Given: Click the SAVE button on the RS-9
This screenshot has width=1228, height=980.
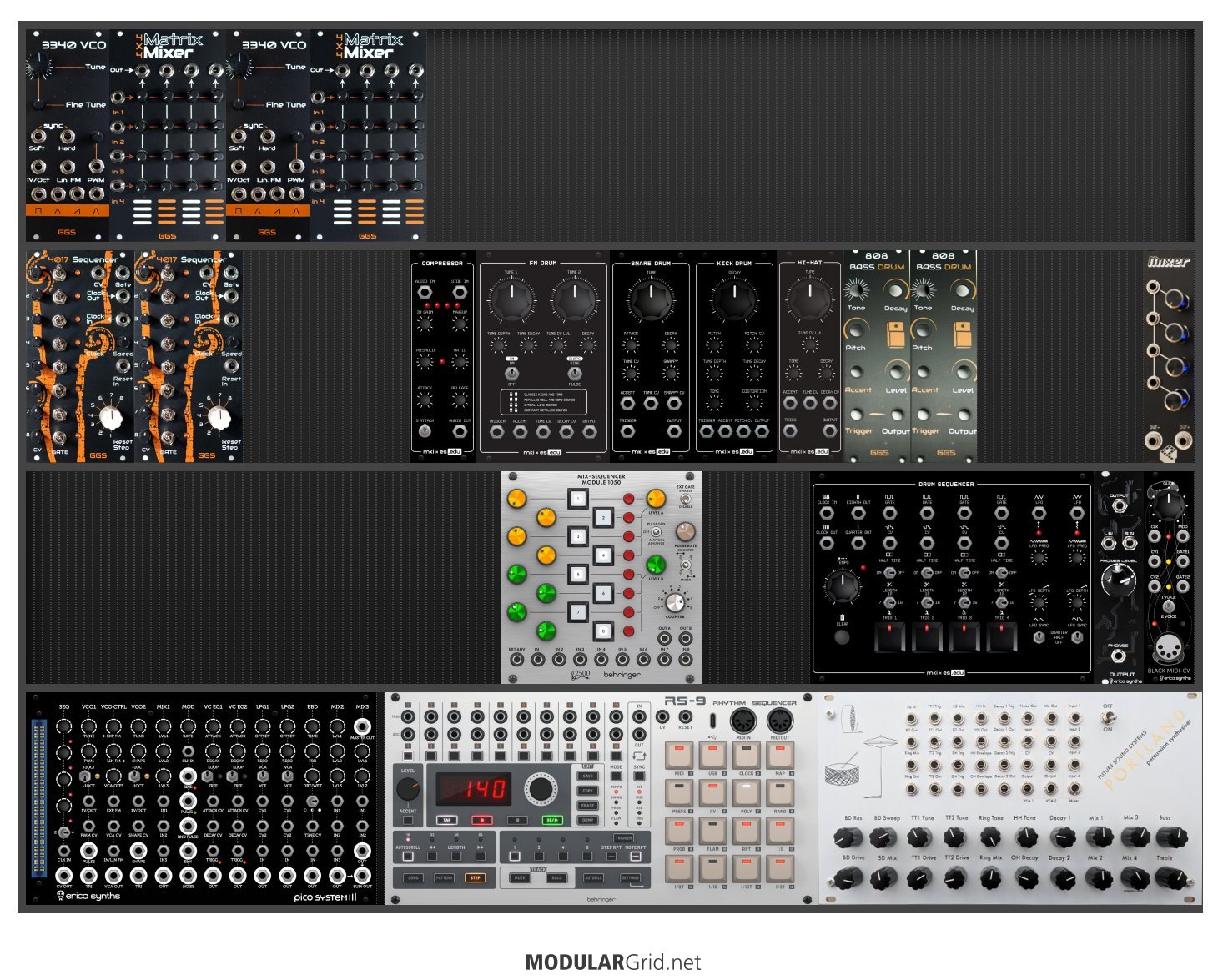Looking at the screenshot, I should tap(588, 776).
